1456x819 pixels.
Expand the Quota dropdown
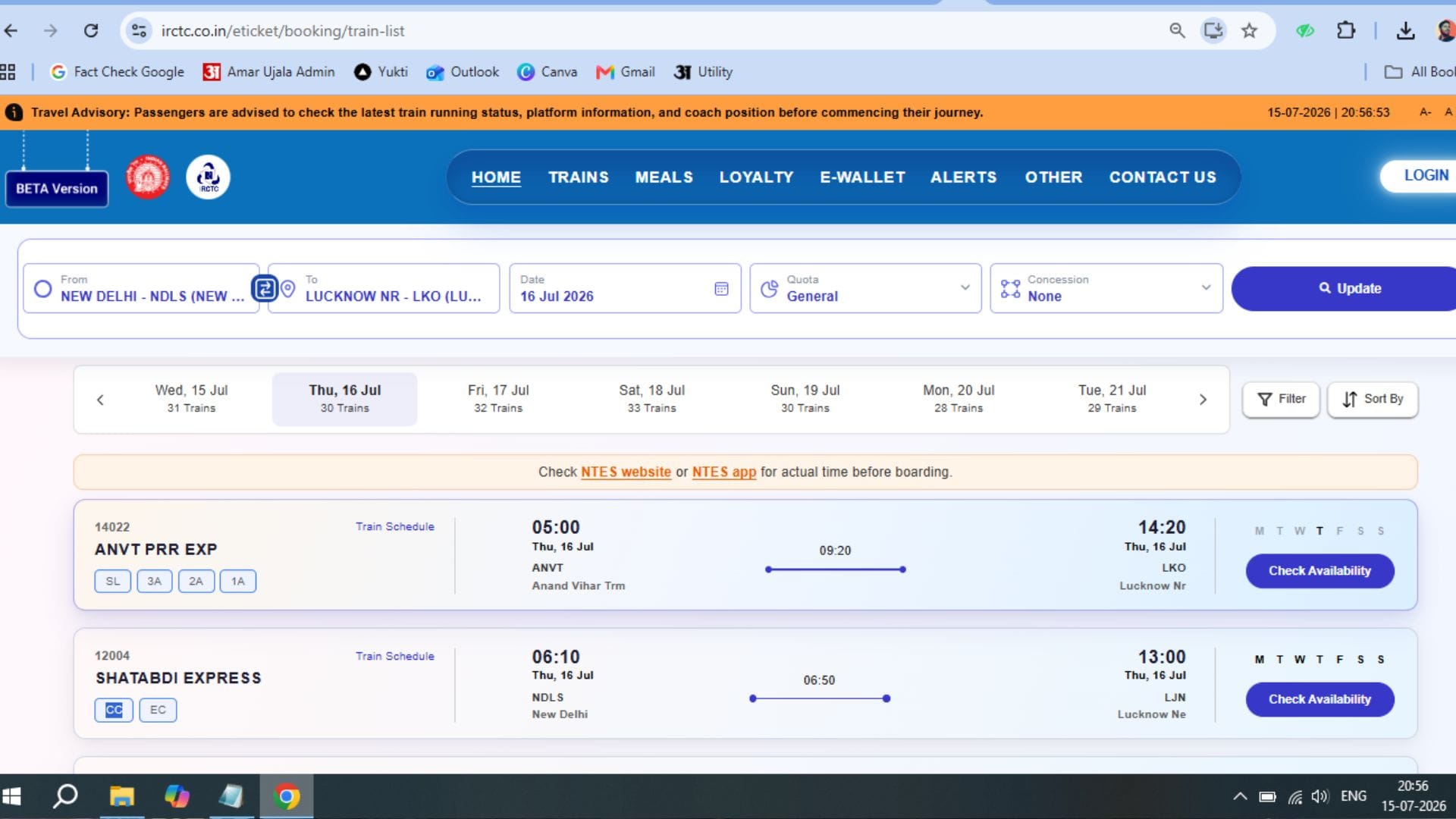pos(865,288)
